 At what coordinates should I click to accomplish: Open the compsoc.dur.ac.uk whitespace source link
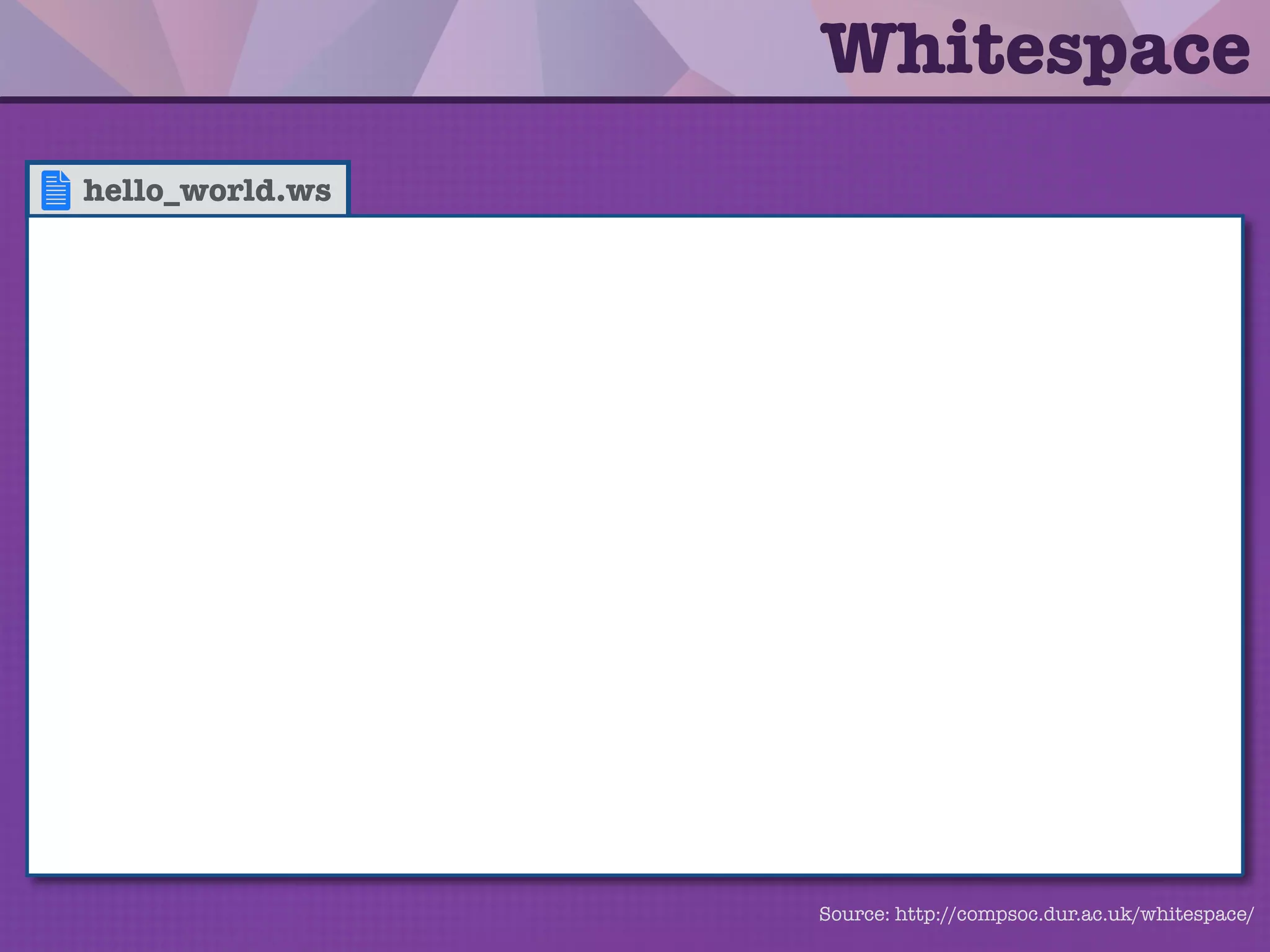tap(1074, 914)
